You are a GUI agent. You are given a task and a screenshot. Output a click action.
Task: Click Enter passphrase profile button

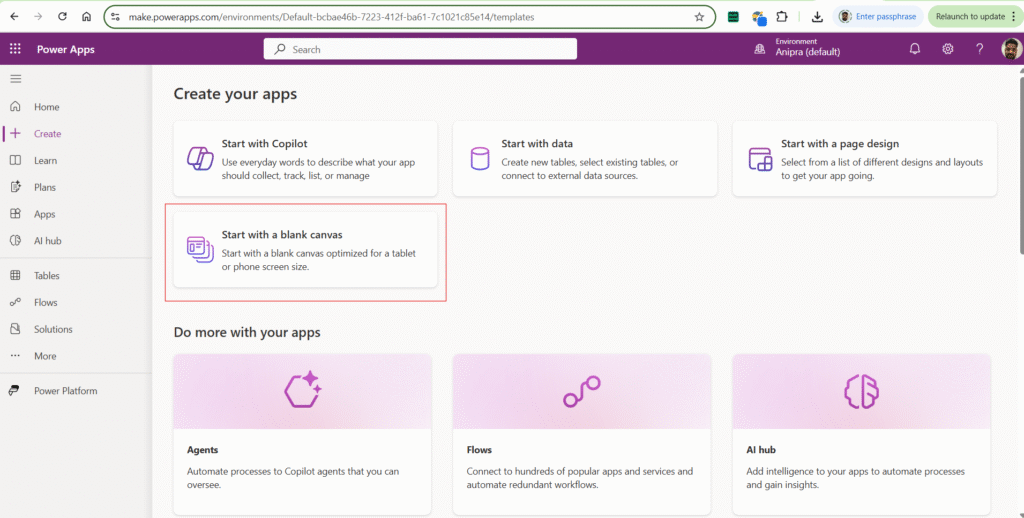coord(878,17)
